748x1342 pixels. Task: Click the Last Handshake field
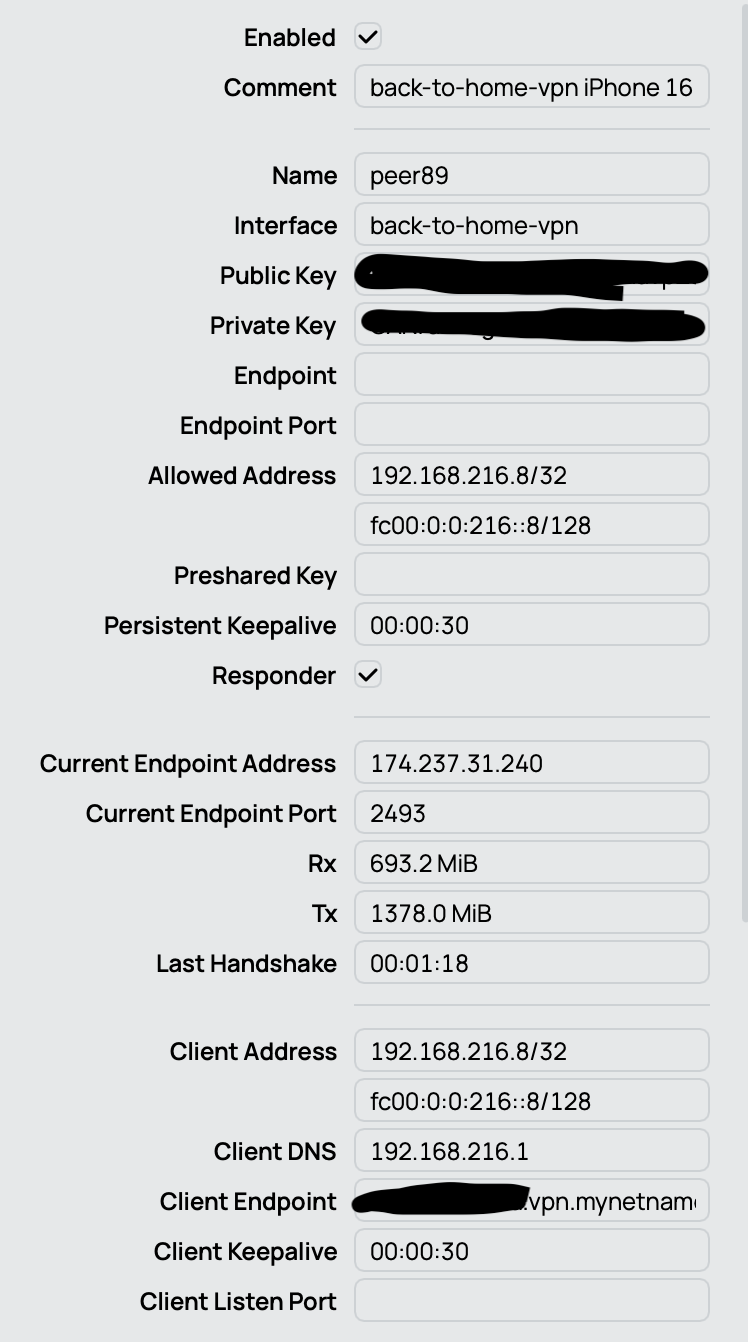coord(531,964)
